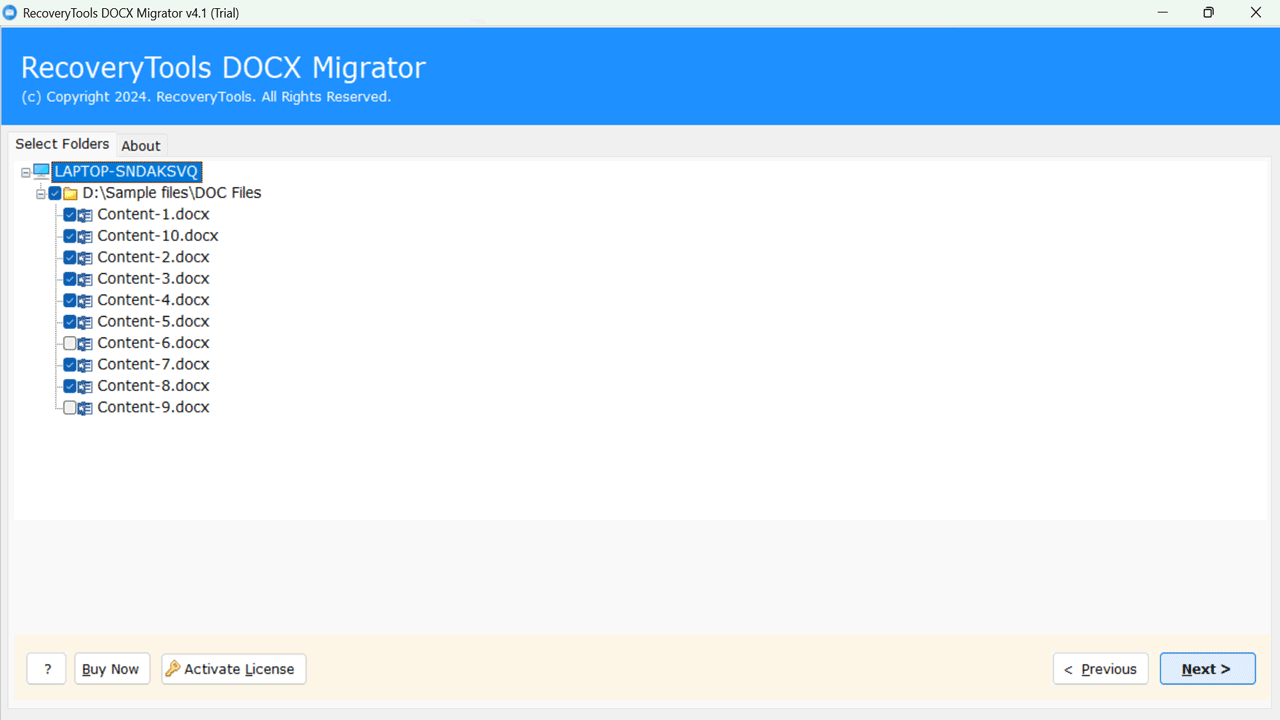This screenshot has width=1280, height=720.
Task: Minimize the DOCX Migrator window
Action: click(1163, 13)
